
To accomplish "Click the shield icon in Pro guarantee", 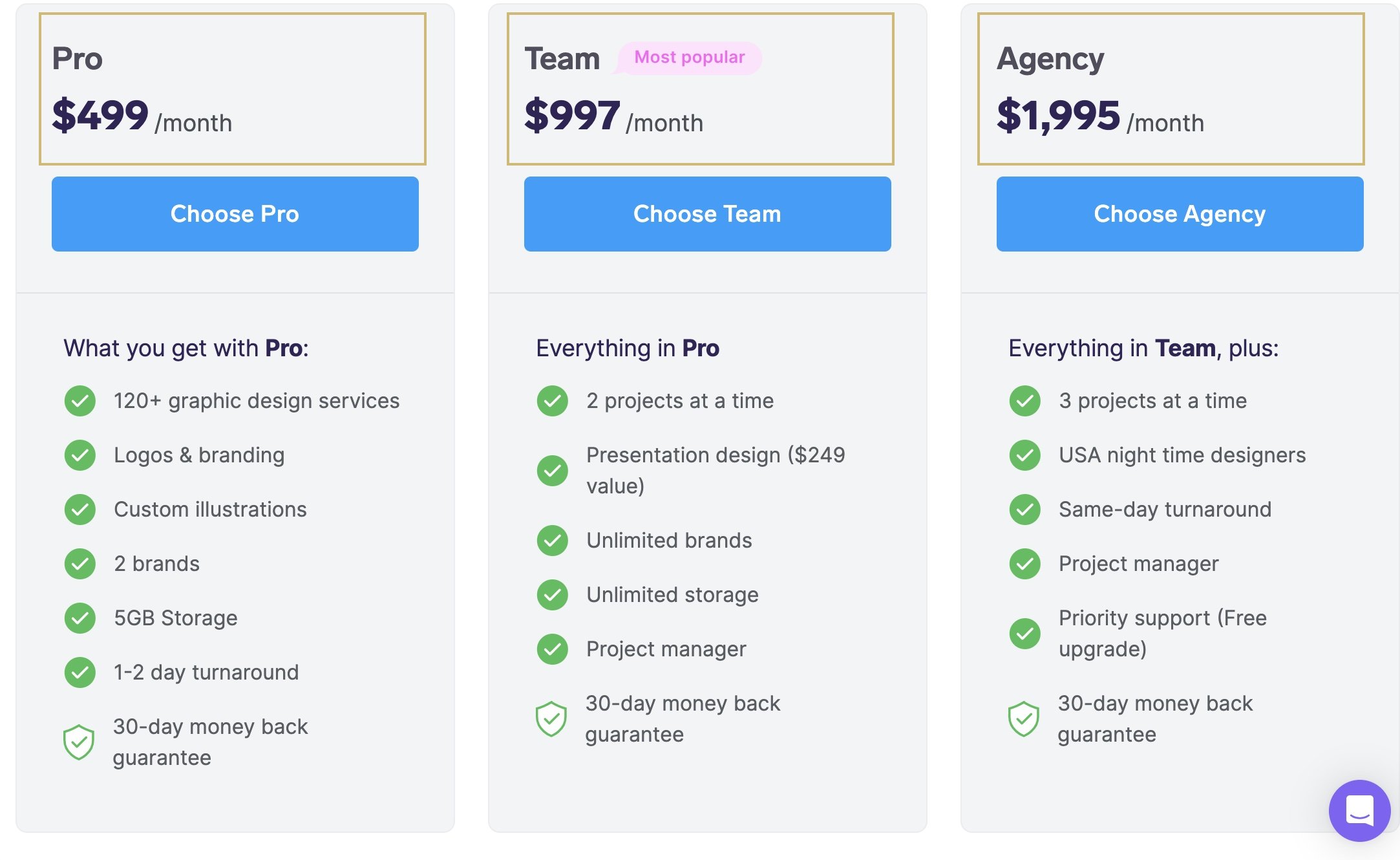I will coord(79,742).
